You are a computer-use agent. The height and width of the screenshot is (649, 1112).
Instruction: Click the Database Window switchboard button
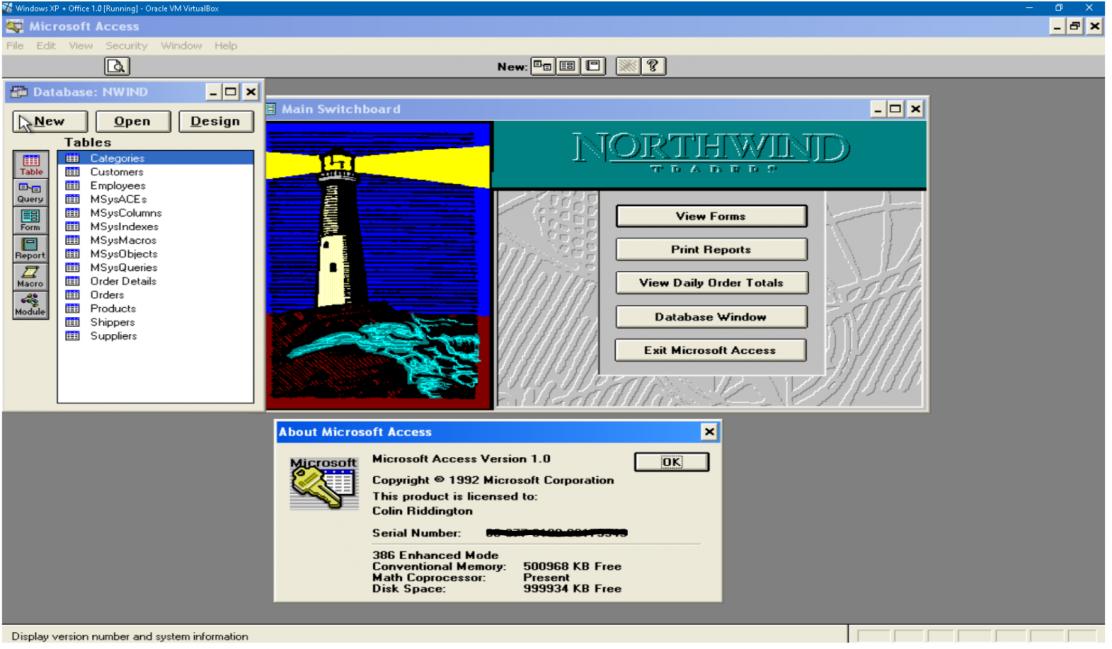[711, 317]
